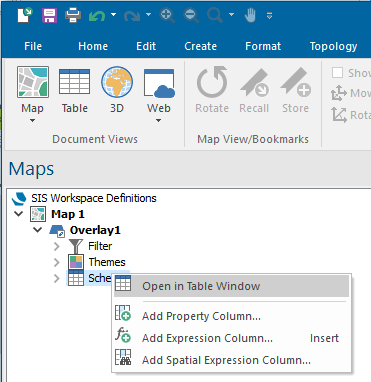
Task: Click the greyed Redo arrow
Action: [x=132, y=15]
